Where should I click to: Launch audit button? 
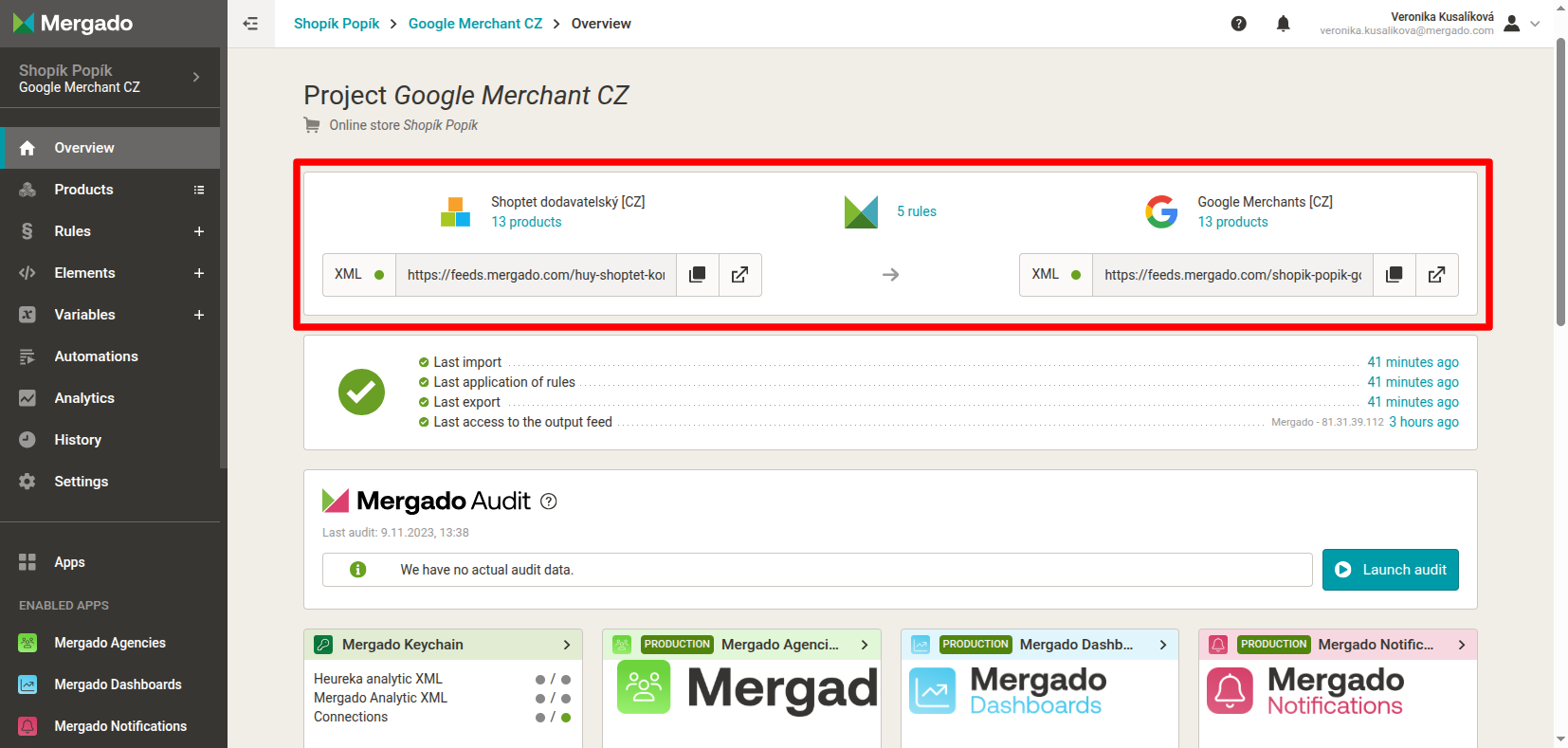[x=1390, y=570]
